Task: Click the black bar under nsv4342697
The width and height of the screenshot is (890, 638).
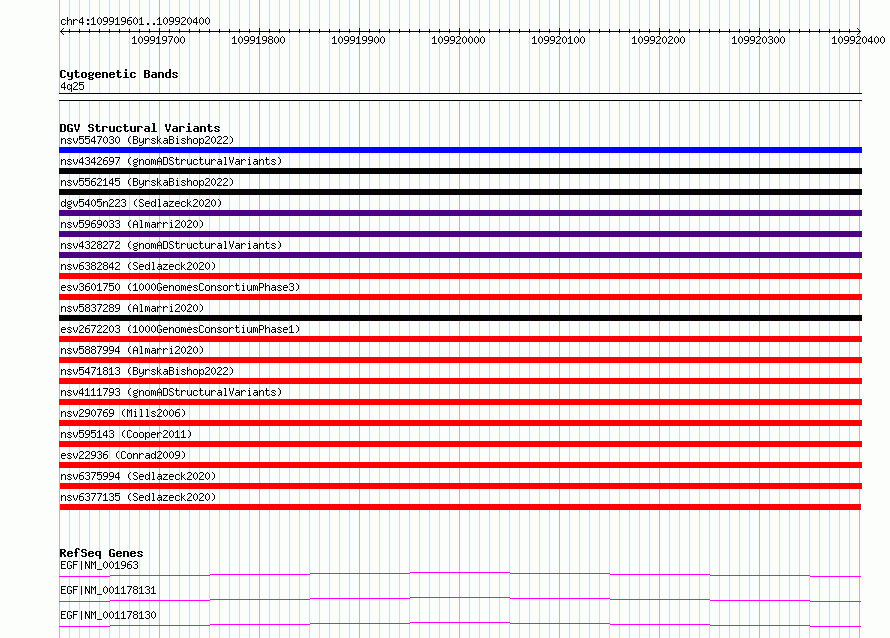Action: [x=460, y=171]
